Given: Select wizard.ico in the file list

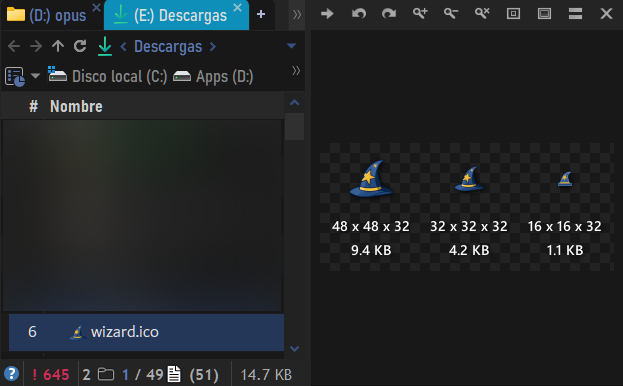Looking at the screenshot, I should pos(146,332).
